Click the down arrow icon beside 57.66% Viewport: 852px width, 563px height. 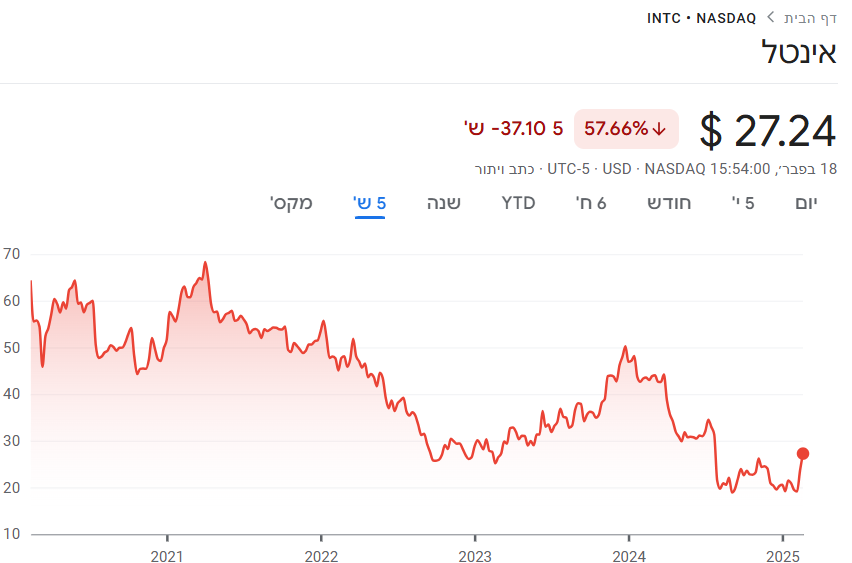(660, 129)
